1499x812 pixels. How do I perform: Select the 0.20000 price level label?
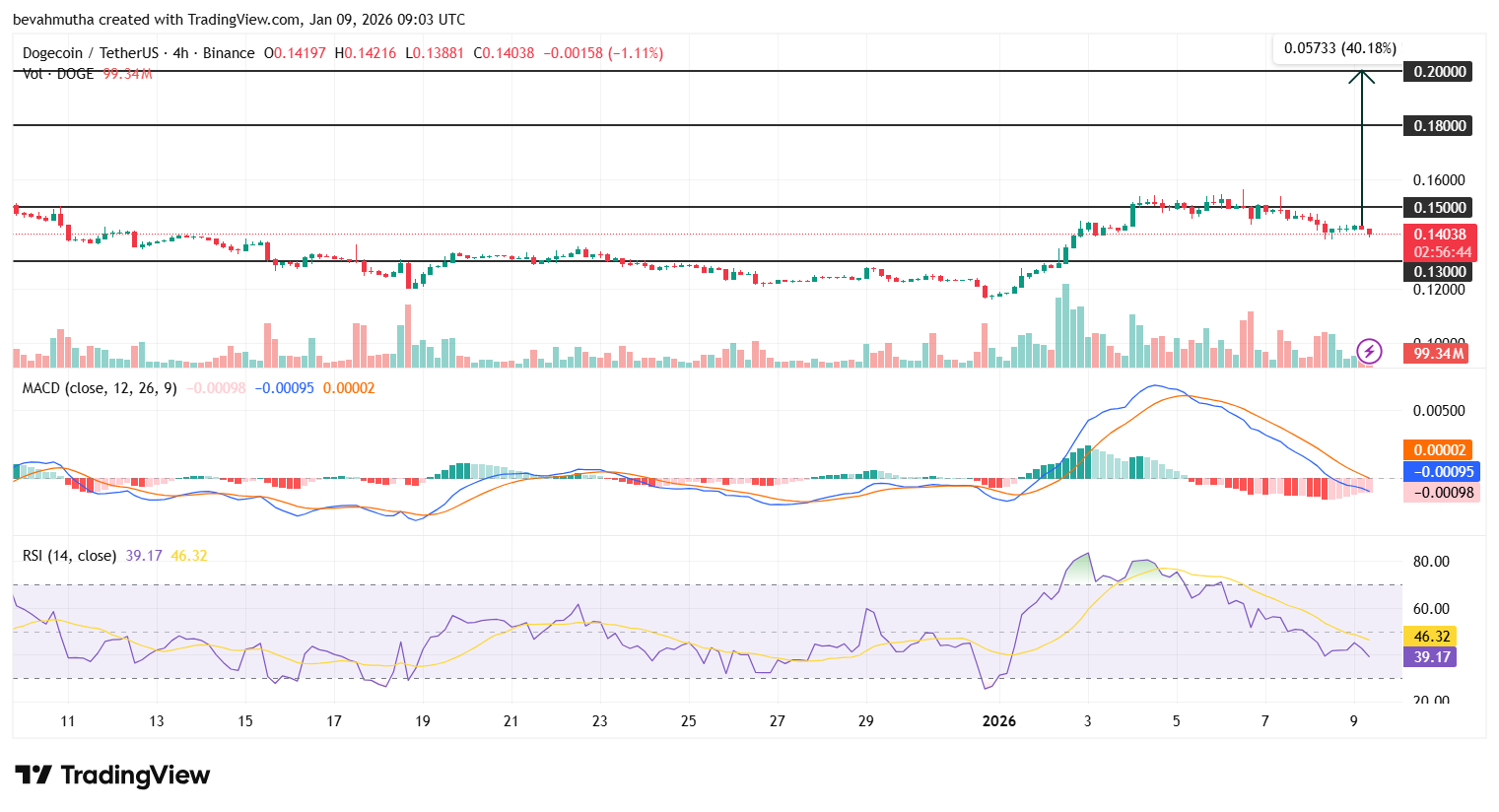1437,71
